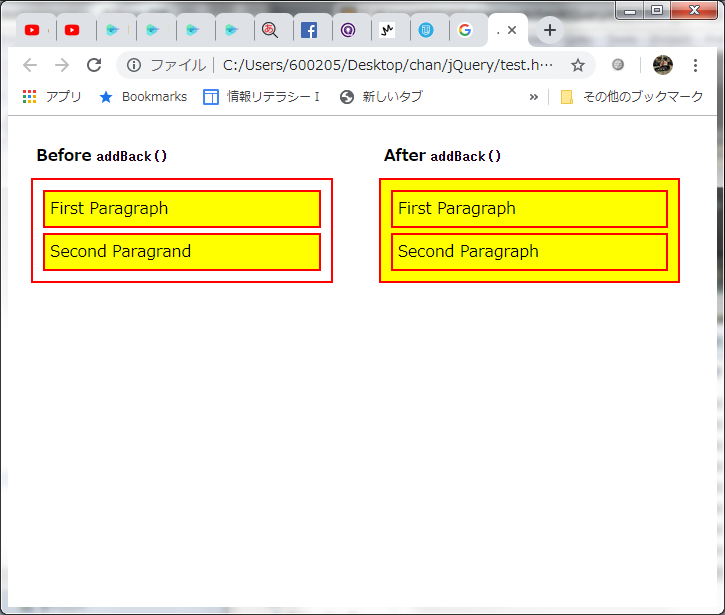Close the active test.html tab
Image resolution: width=725 pixels, height=615 pixels.
(x=512, y=30)
